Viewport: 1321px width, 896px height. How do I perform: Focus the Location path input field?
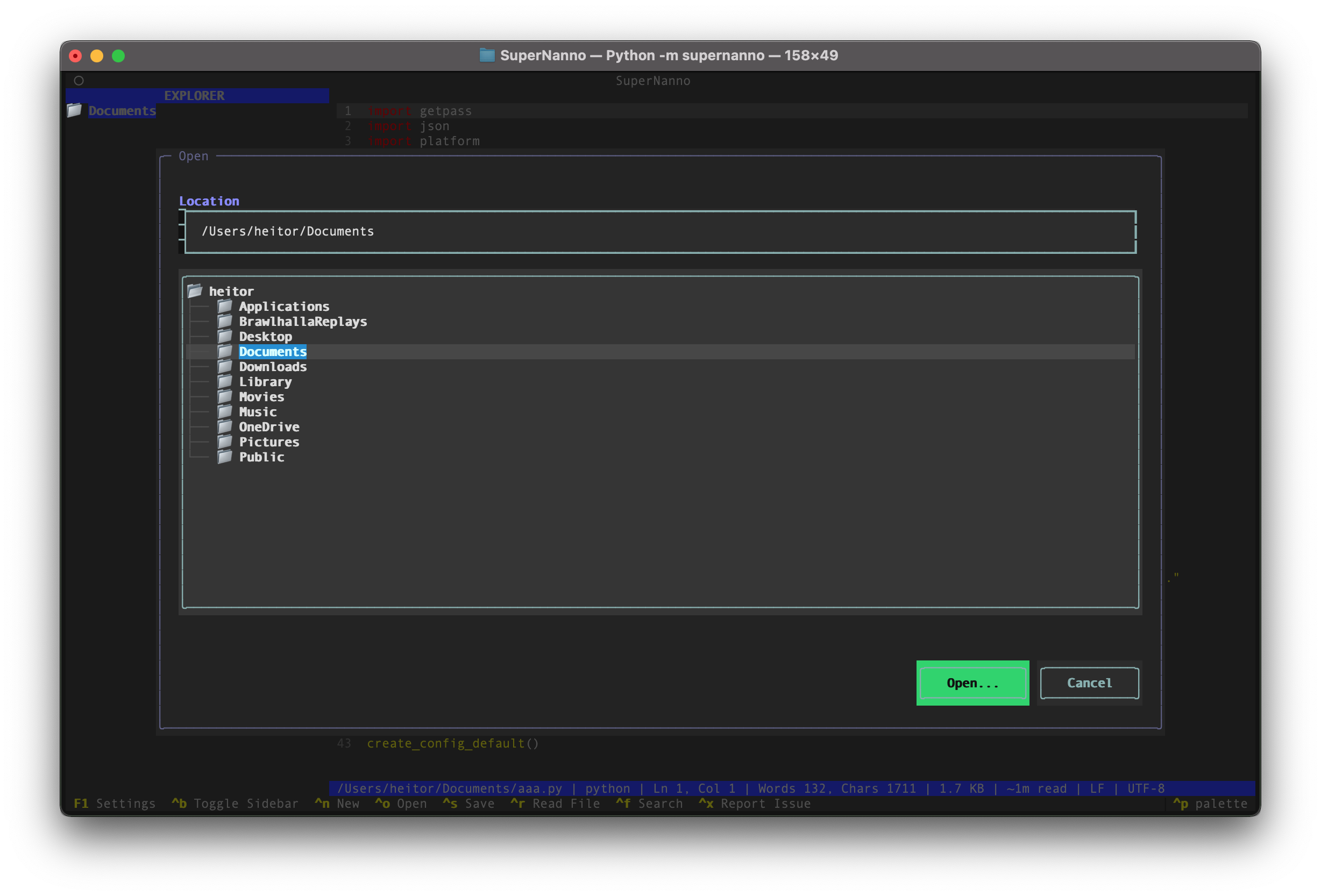coord(660,231)
